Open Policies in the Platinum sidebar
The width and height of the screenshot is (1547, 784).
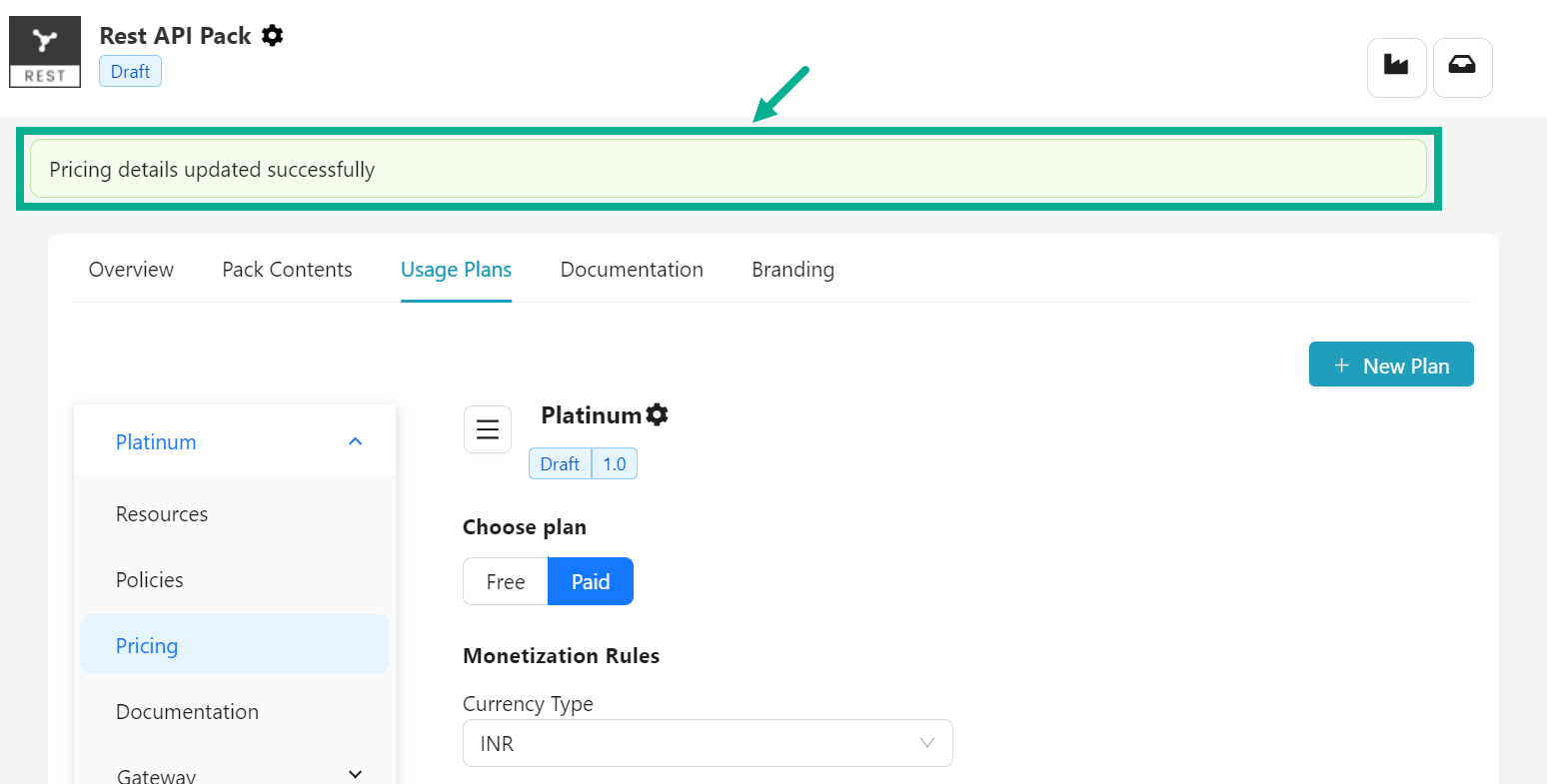coord(150,580)
